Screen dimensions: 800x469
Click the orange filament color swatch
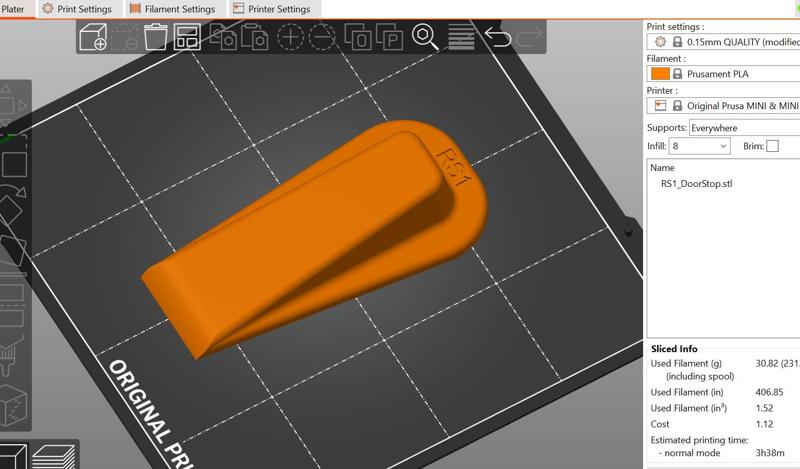[660, 74]
